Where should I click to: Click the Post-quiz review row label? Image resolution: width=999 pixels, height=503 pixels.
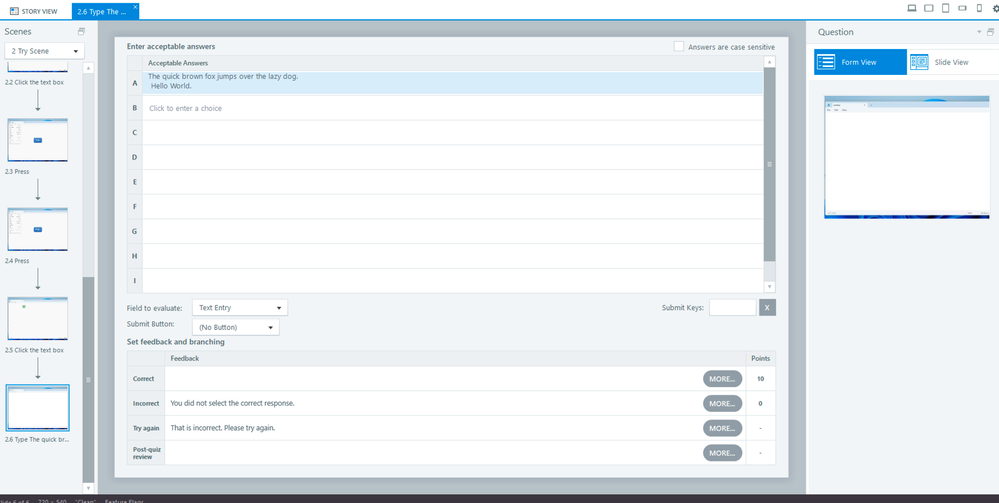click(x=147, y=453)
